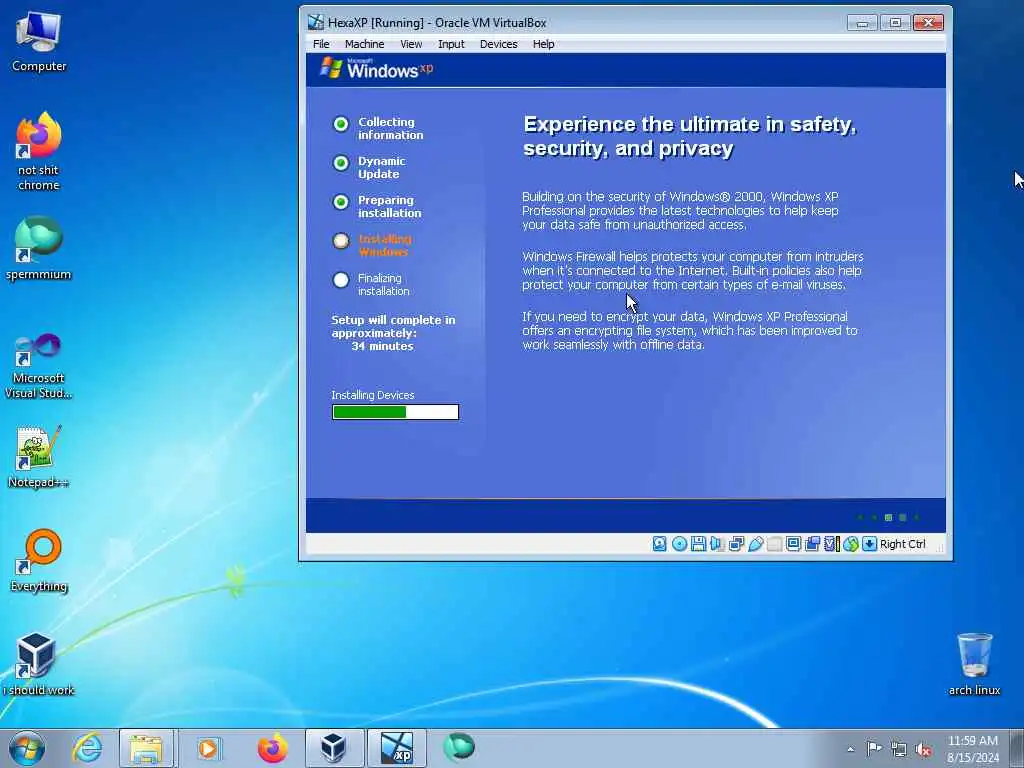Click the Show desktop strip at taskbar end

point(1019,748)
